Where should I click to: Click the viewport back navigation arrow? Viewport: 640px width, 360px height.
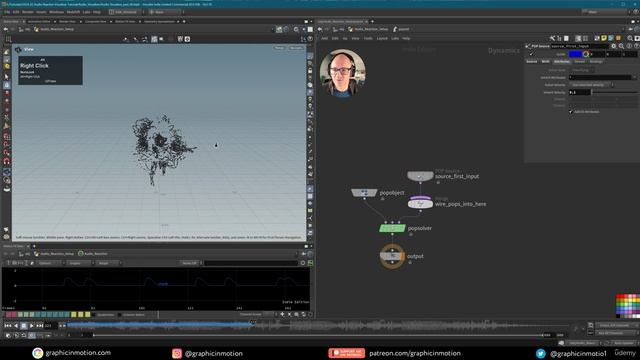tap(5, 29)
